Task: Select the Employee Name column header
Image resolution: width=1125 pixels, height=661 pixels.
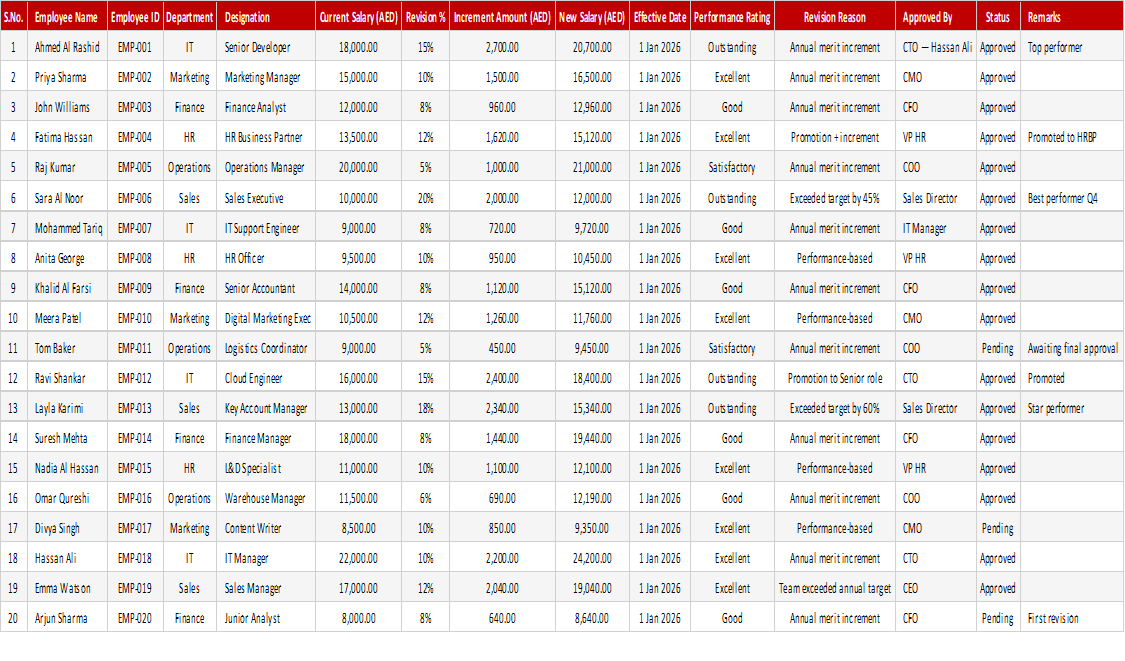Action: point(66,17)
